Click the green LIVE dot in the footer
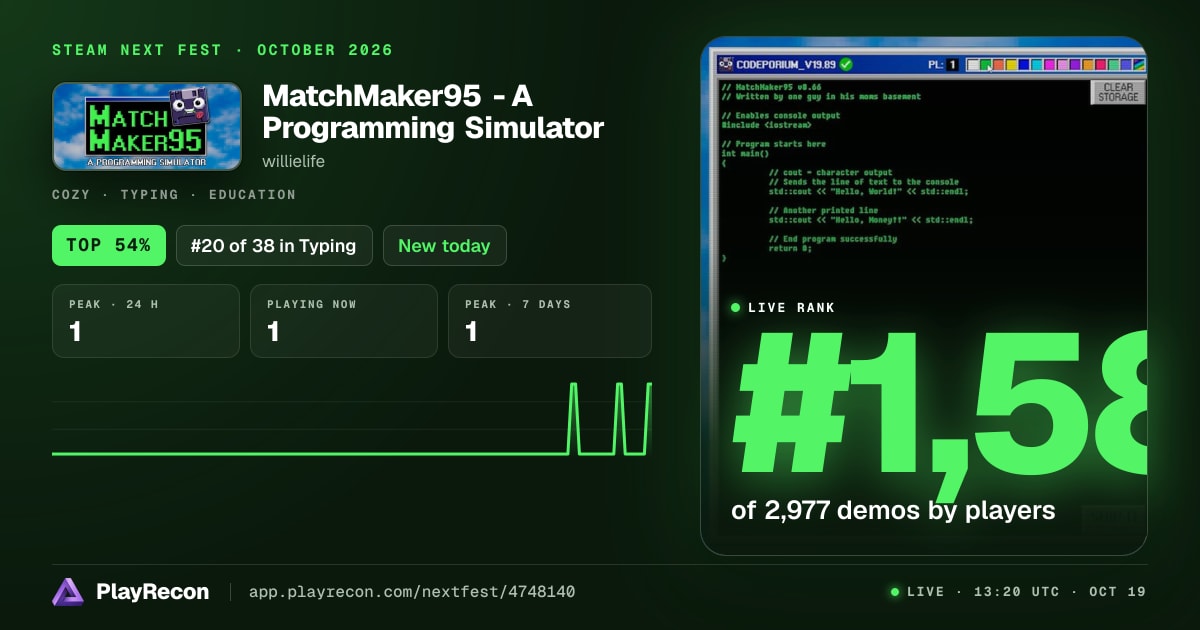Viewport: 1200px width, 630px height. (895, 592)
